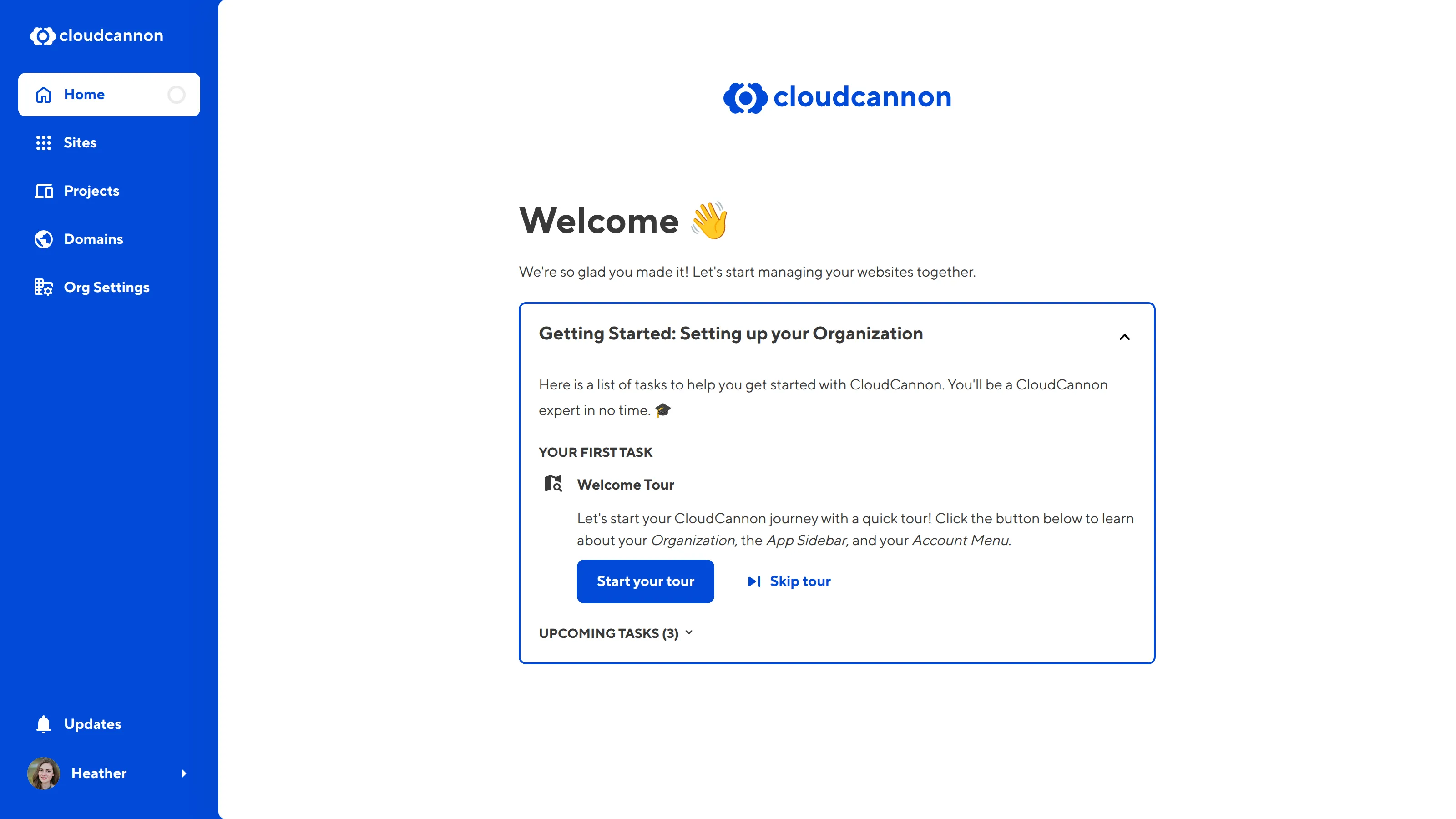The image size is (1456, 819).
Task: Click Heather's profile avatar picture
Action: pos(43,774)
